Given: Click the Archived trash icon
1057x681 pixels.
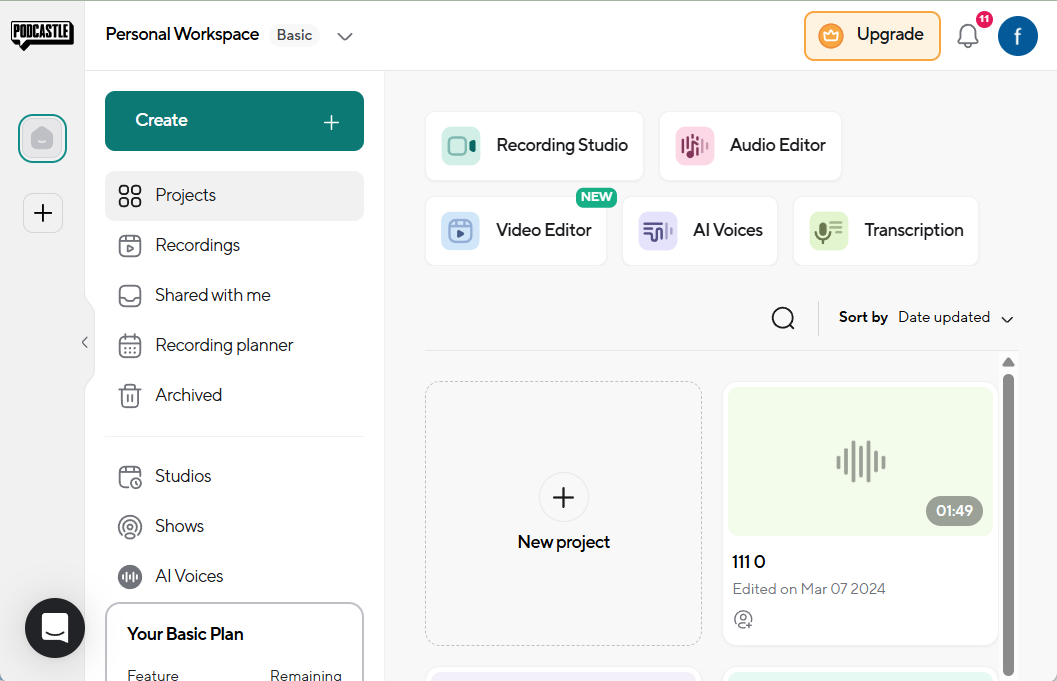Looking at the screenshot, I should 129,395.
